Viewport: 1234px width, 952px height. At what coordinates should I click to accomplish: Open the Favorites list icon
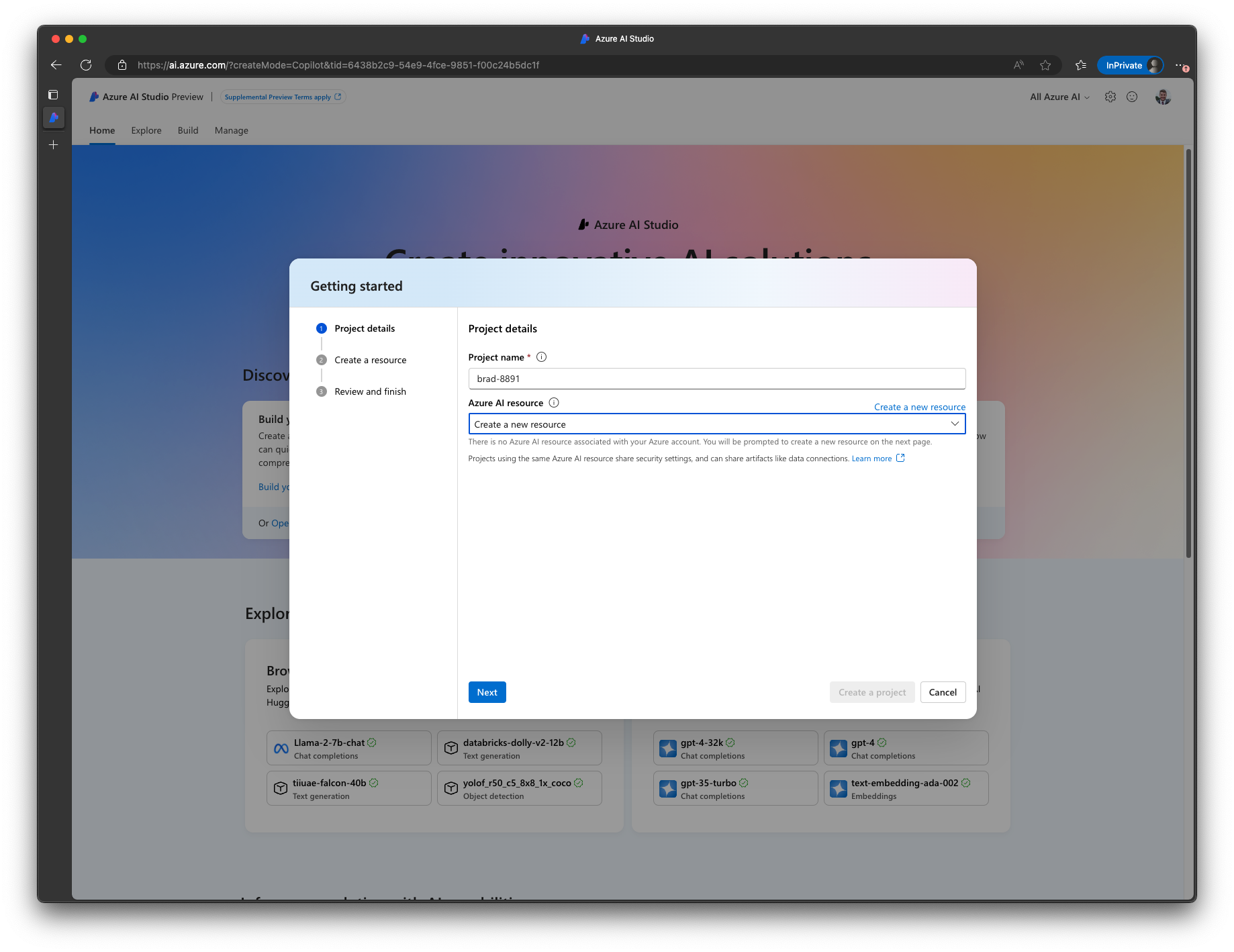point(1081,65)
